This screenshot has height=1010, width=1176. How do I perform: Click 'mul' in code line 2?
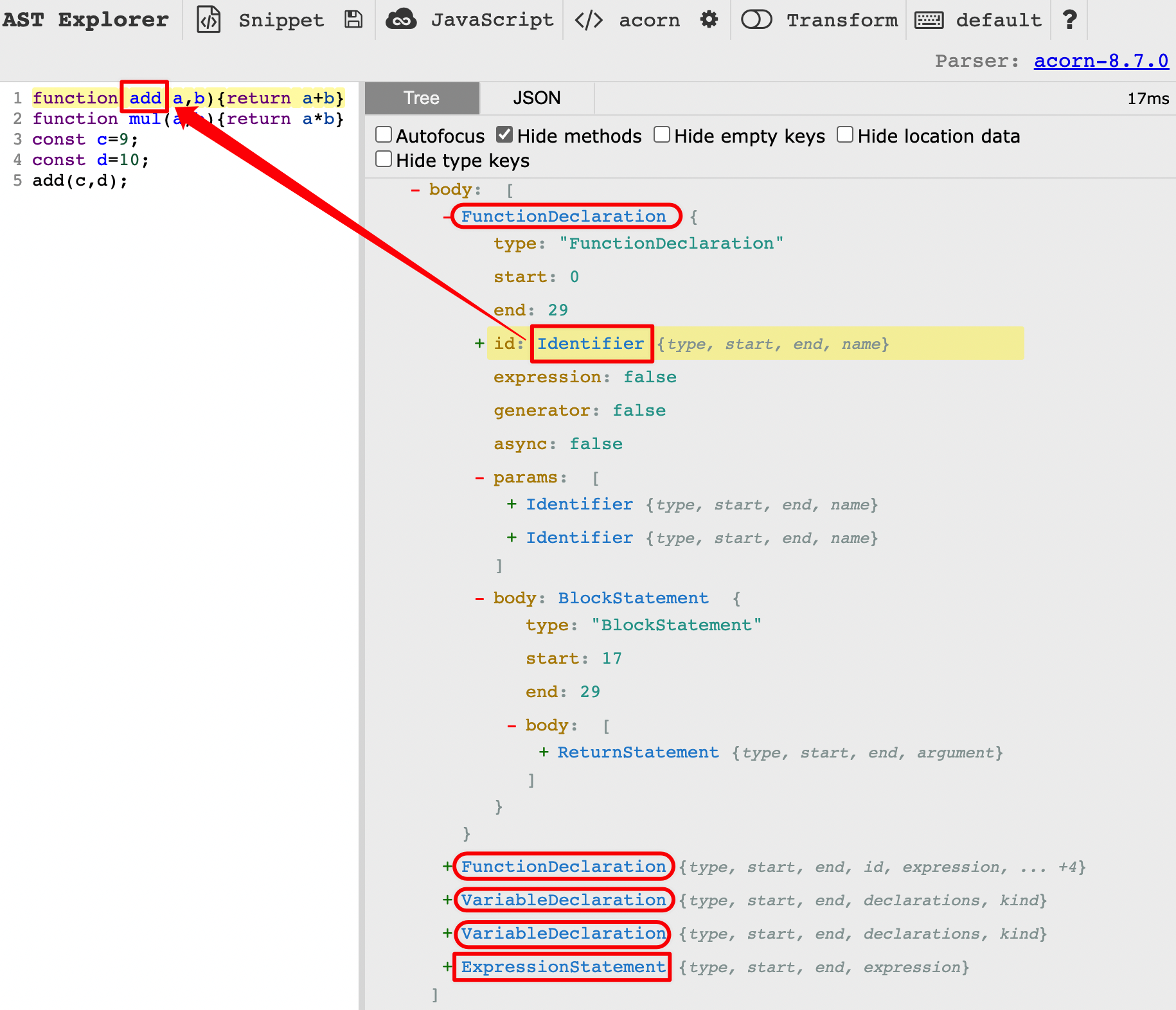[x=145, y=119]
